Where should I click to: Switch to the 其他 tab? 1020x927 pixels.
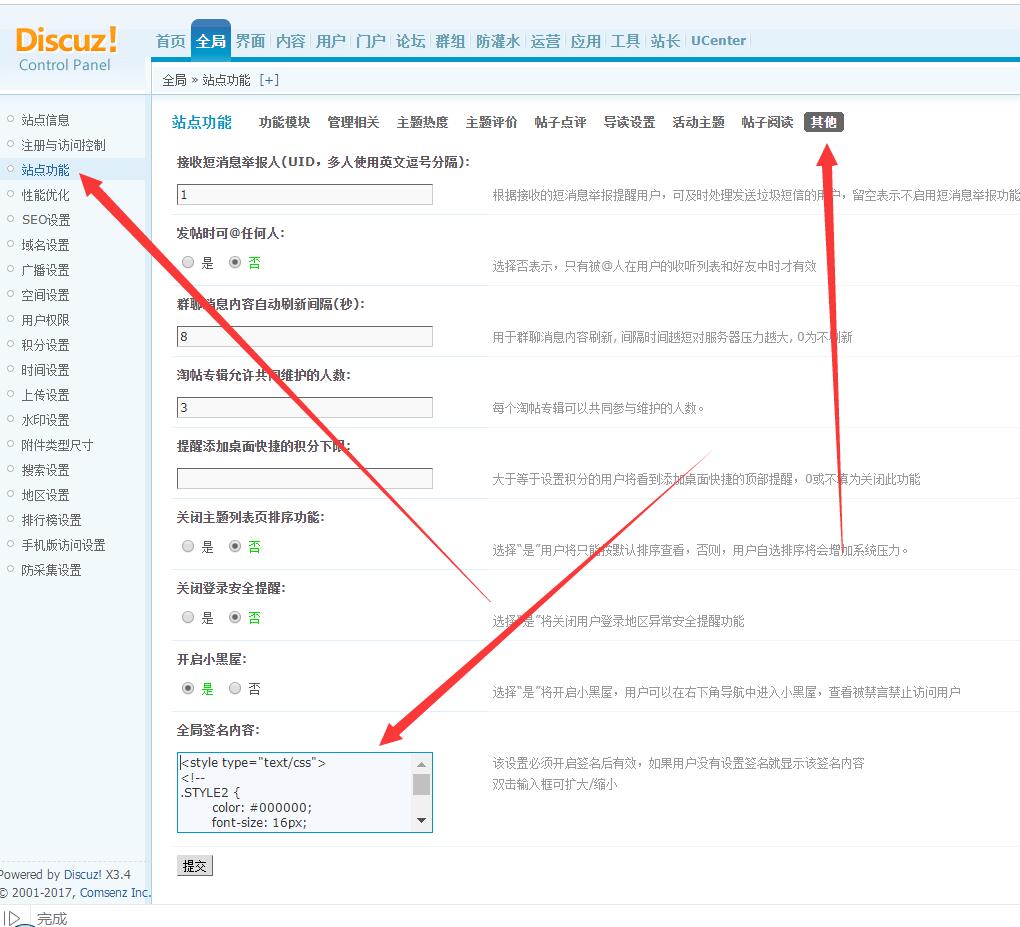824,122
